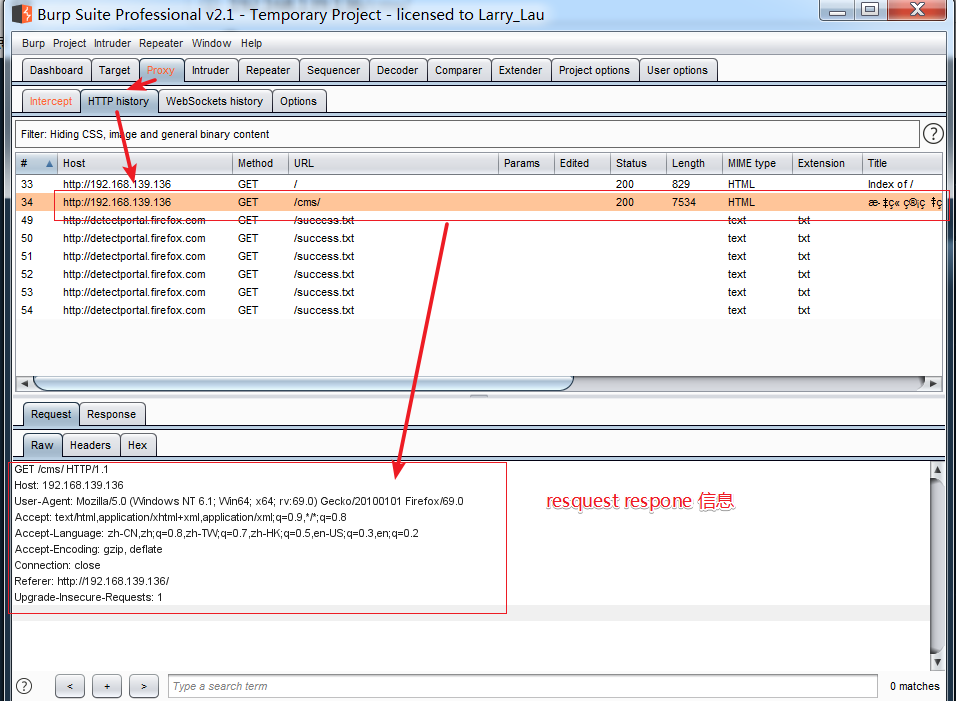Screen dimensions: 956x701
Task: Open the Comparer tab
Action: point(458,70)
